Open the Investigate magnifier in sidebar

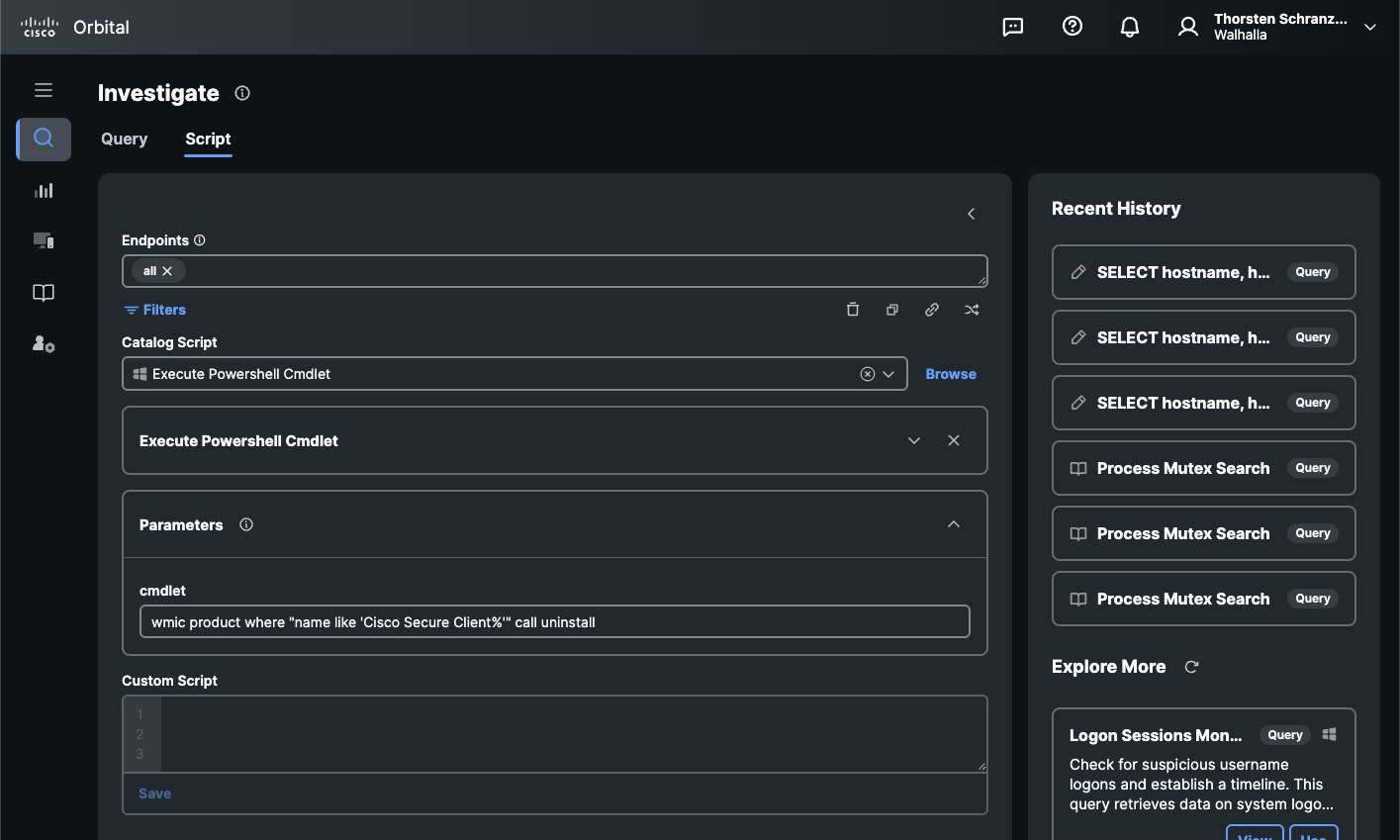click(x=44, y=139)
